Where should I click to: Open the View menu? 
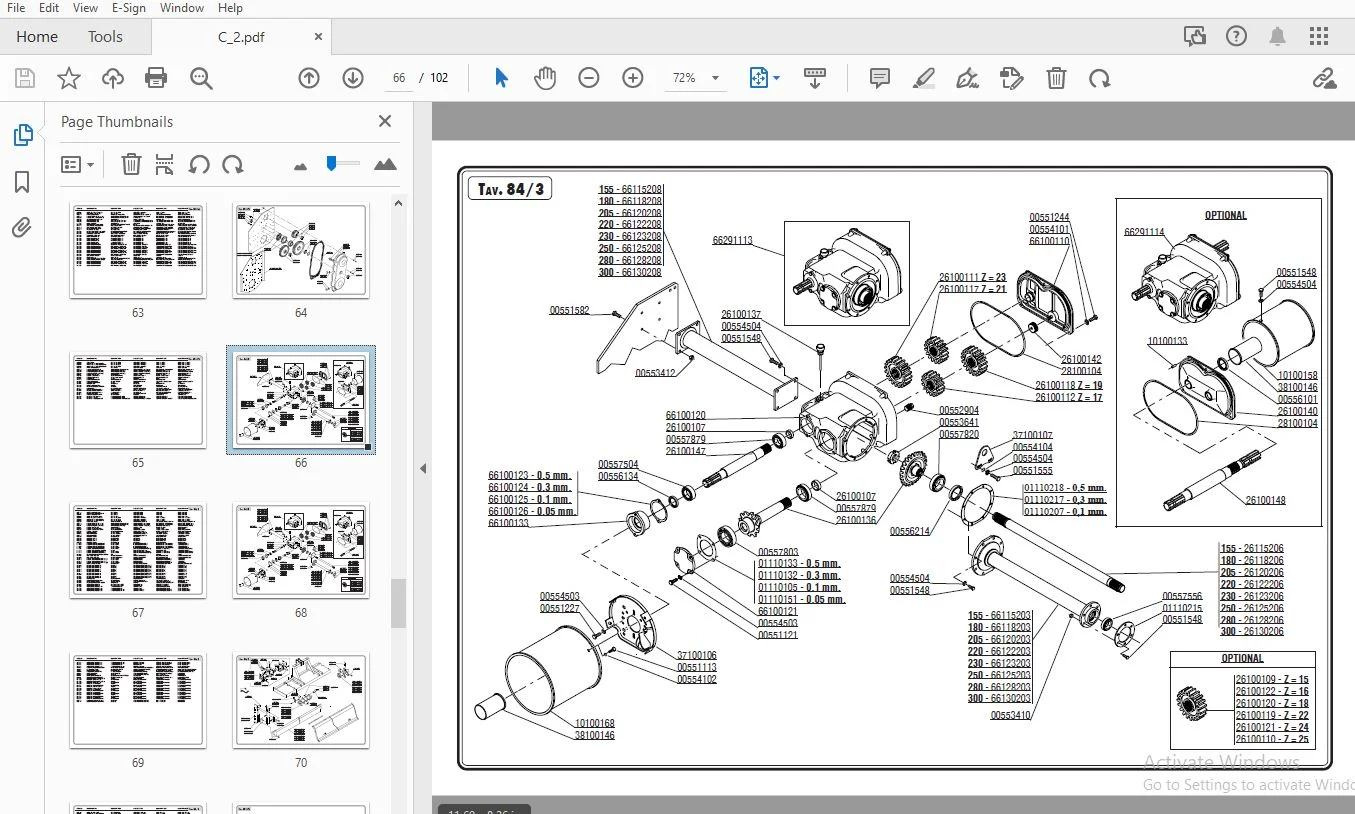(85, 8)
